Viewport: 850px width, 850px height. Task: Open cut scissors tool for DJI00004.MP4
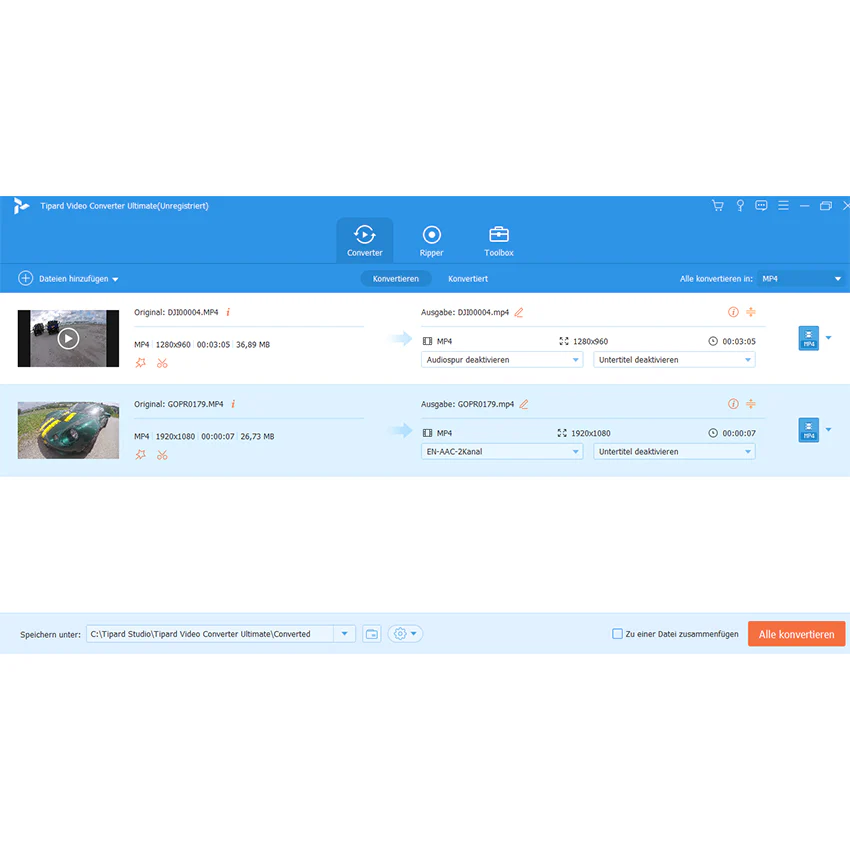(x=162, y=363)
